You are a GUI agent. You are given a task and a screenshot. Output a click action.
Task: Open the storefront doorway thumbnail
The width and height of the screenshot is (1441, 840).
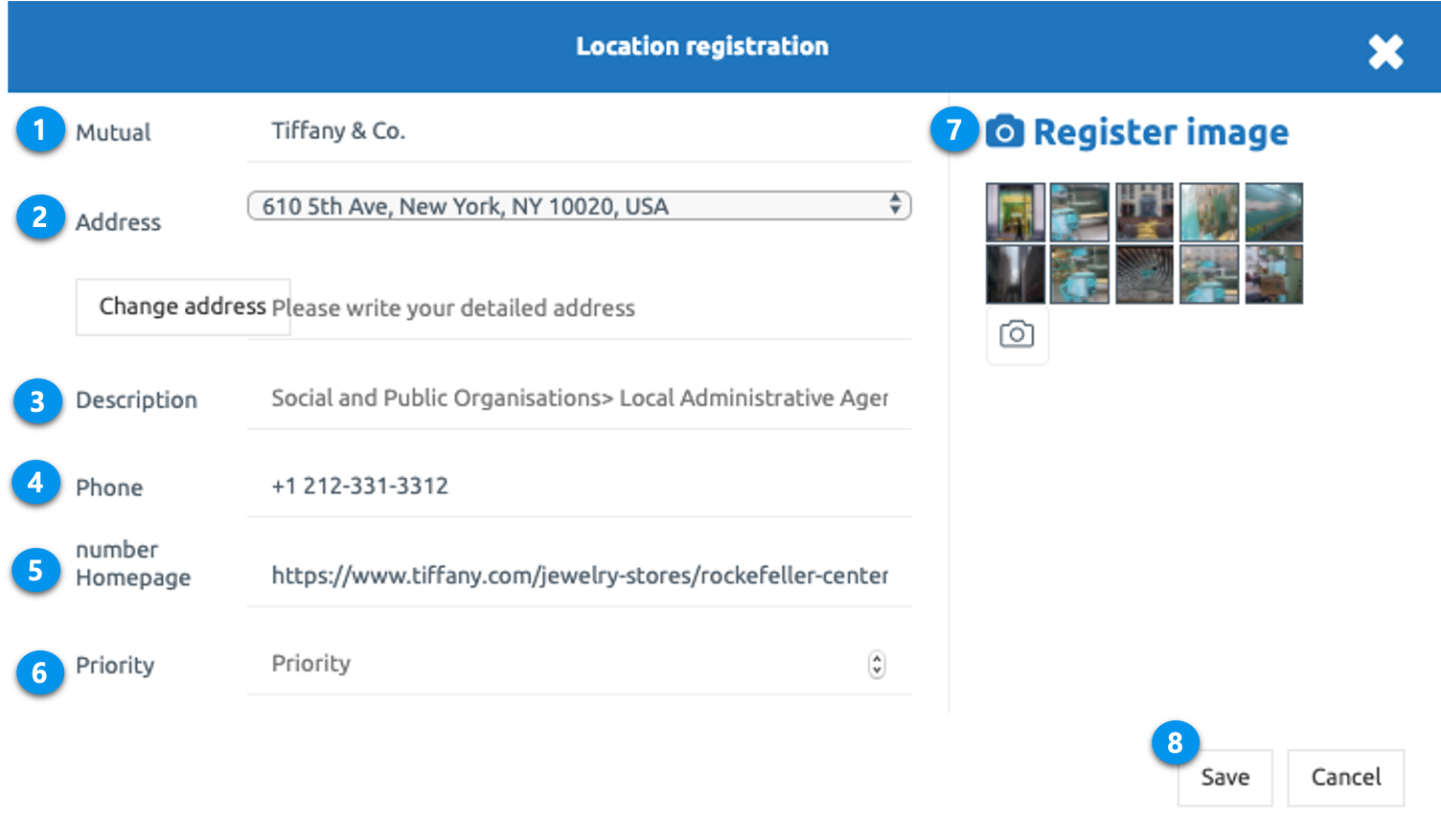pos(1016,213)
